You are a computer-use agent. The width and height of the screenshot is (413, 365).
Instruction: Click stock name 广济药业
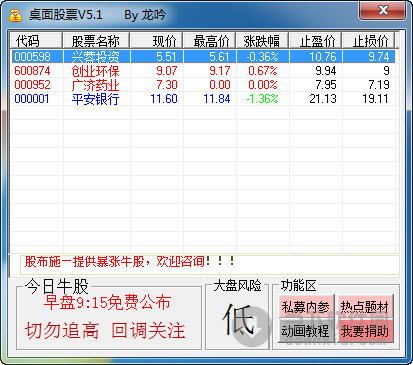point(95,85)
